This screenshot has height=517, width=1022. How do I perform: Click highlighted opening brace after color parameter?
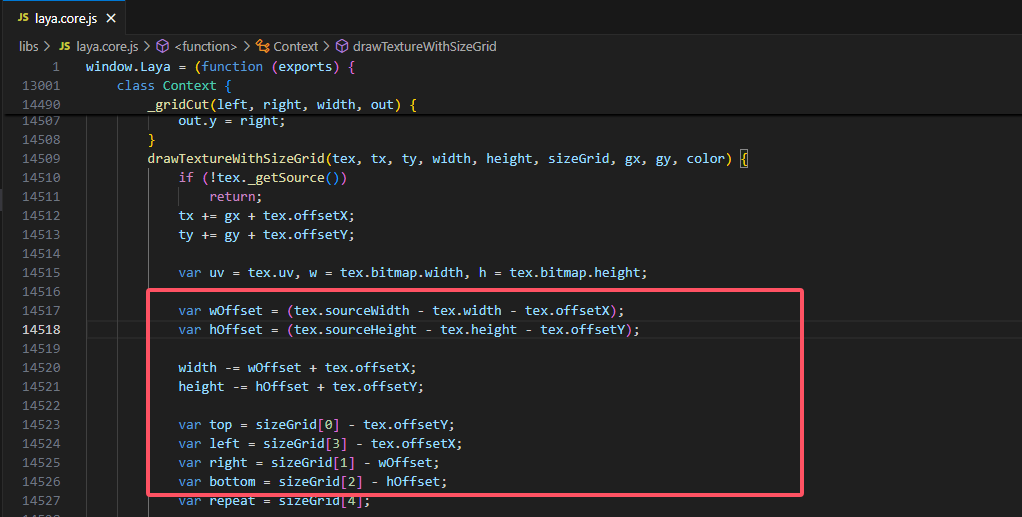(743, 158)
